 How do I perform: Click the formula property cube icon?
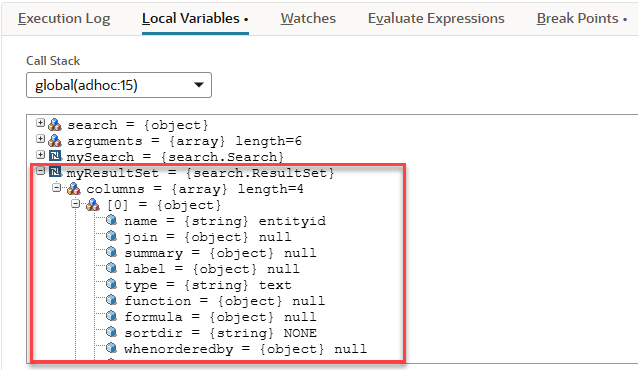(111, 316)
